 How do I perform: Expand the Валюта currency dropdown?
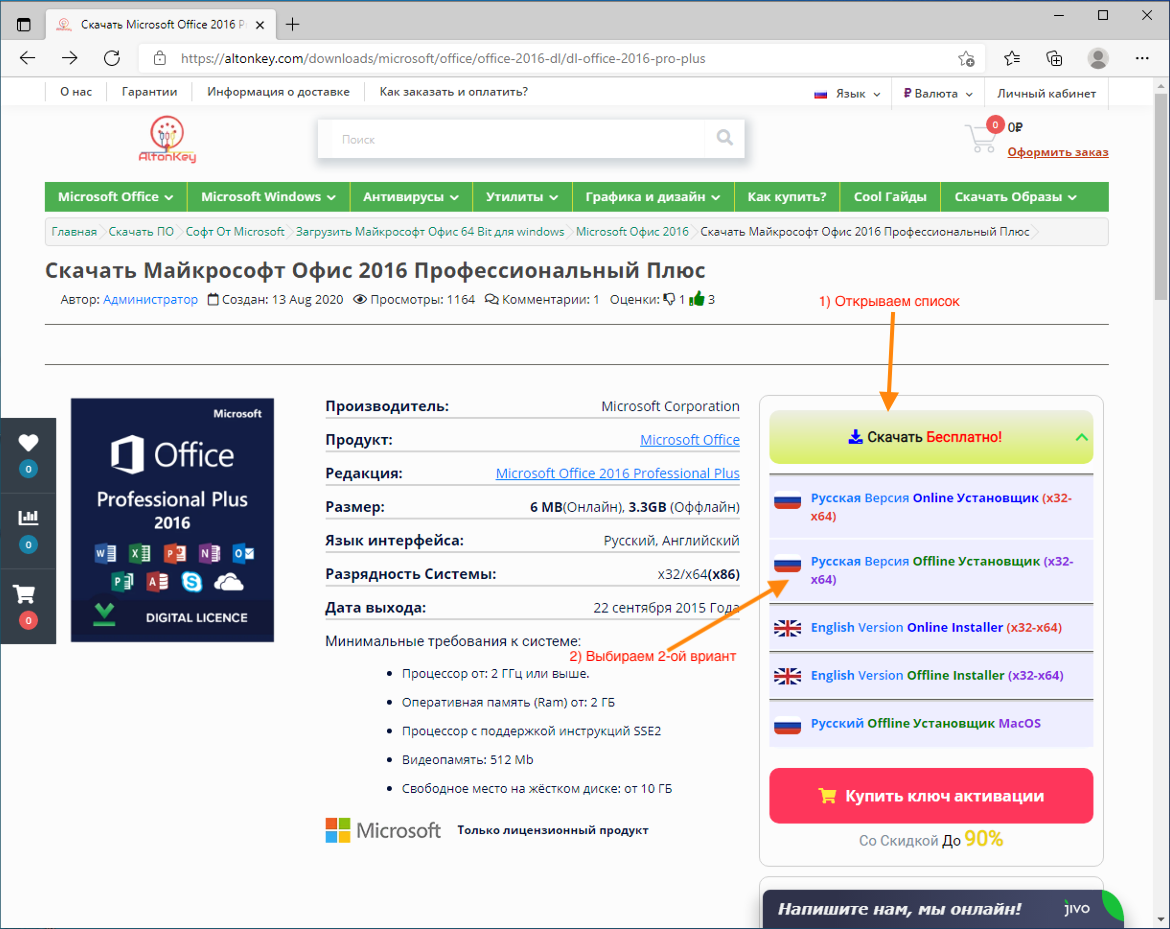tap(938, 93)
